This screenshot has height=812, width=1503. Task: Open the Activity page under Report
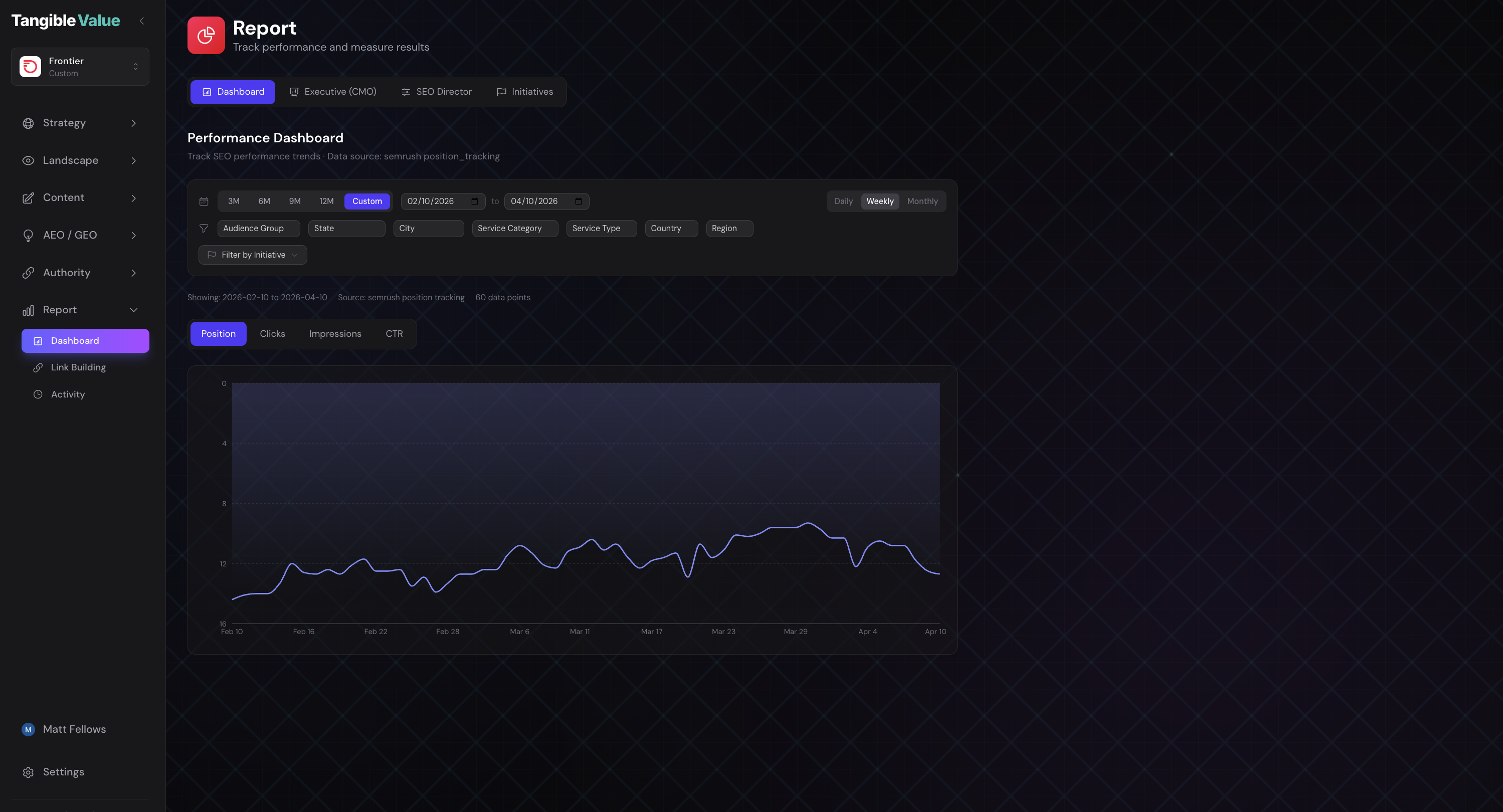[x=68, y=394]
